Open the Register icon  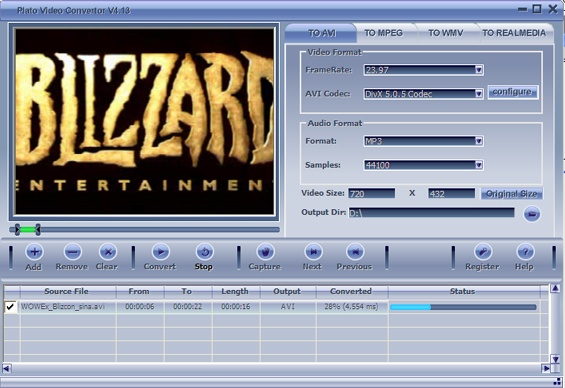click(x=483, y=252)
